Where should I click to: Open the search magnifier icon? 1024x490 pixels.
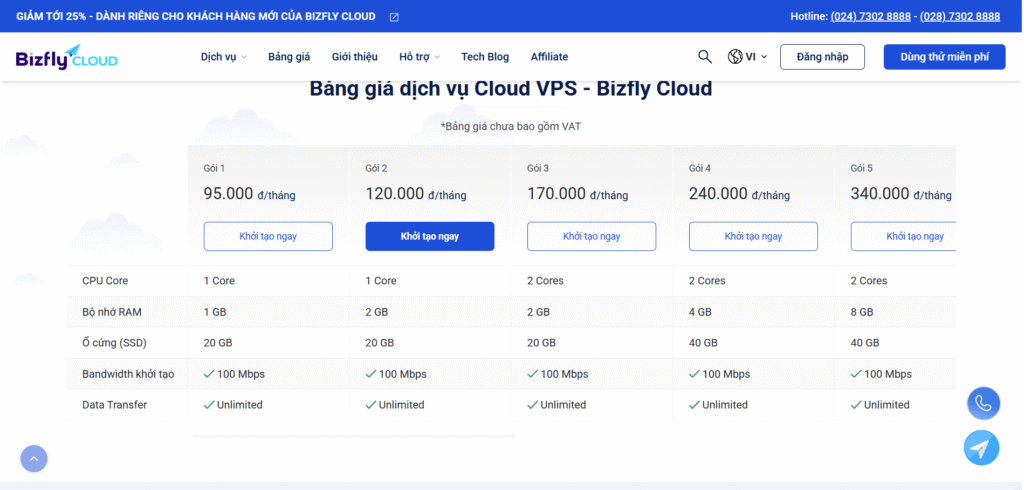click(x=705, y=57)
